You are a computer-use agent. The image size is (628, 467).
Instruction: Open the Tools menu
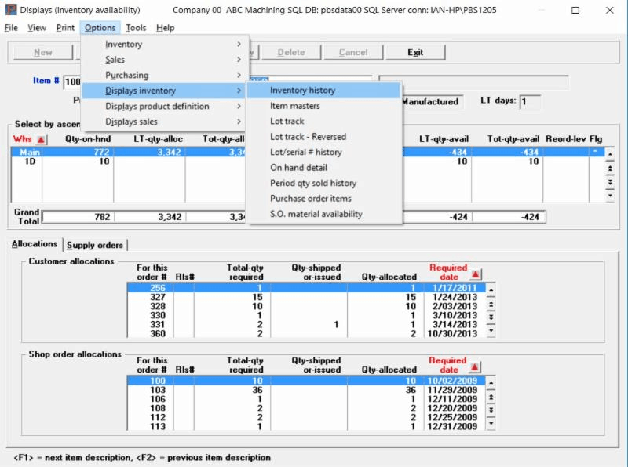(136, 28)
